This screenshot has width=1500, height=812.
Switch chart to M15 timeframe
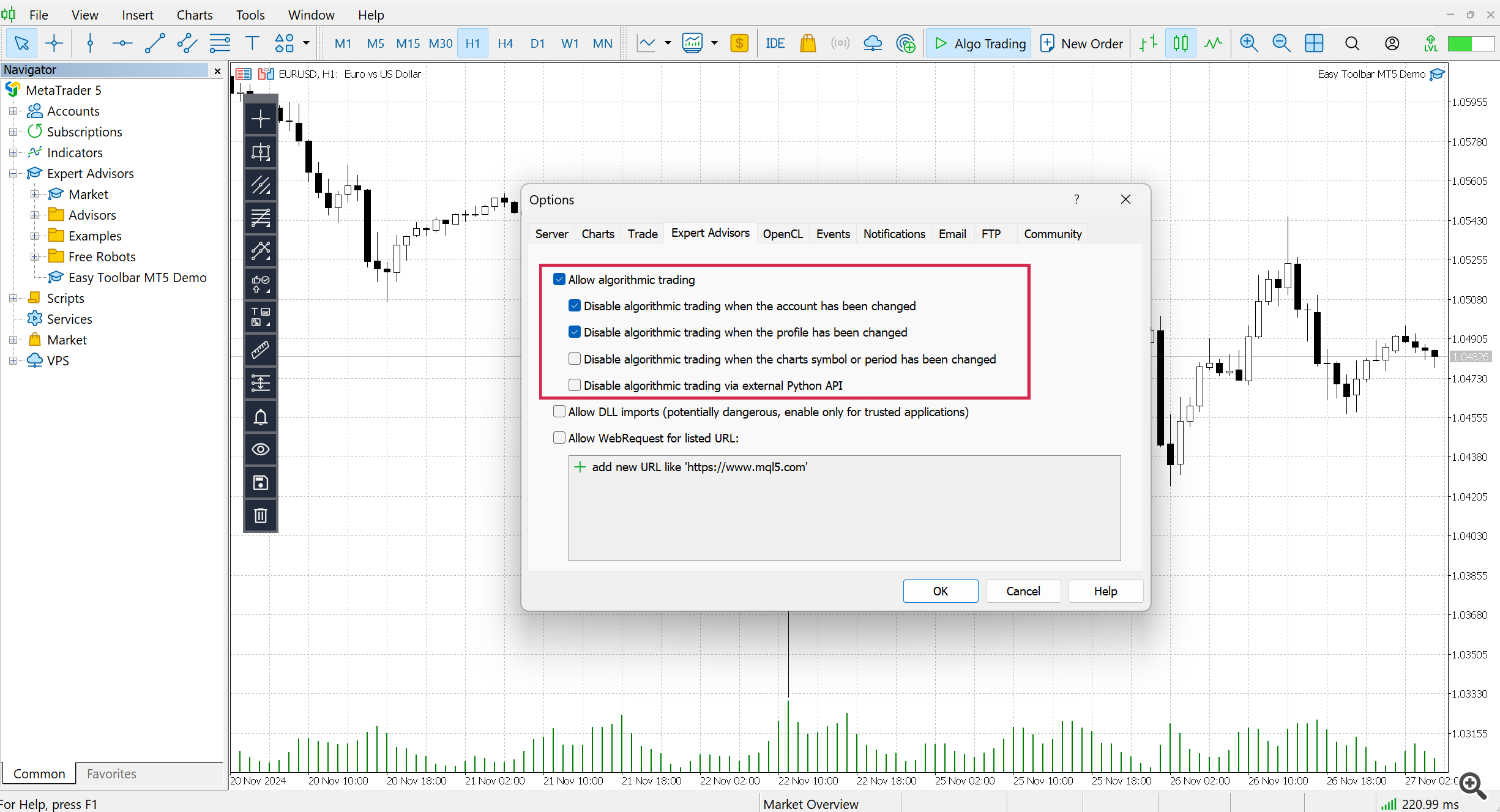coord(408,44)
